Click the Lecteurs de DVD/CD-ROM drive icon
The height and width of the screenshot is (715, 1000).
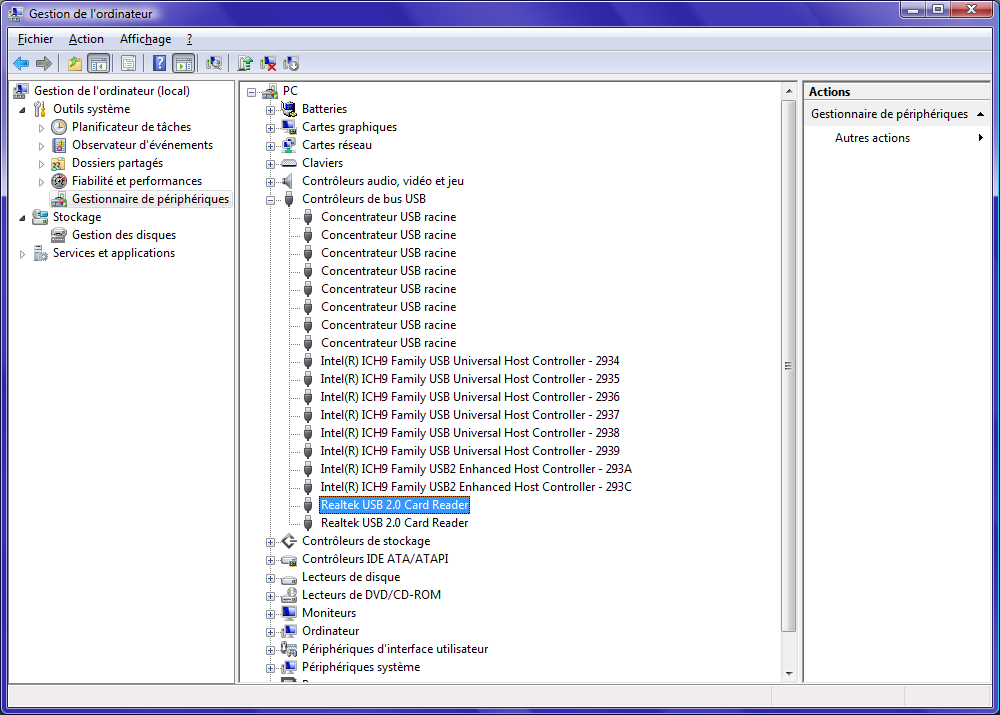(289, 594)
